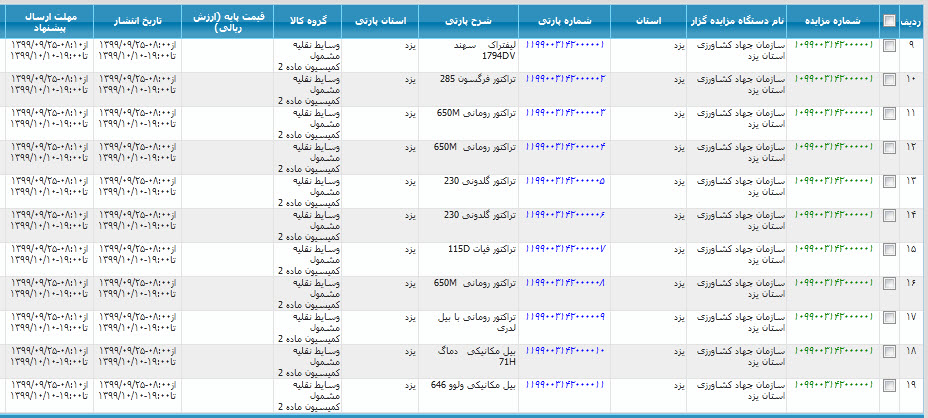Click the قیمت پایه column header
Screen dimensions: 928x418
click(227, 20)
